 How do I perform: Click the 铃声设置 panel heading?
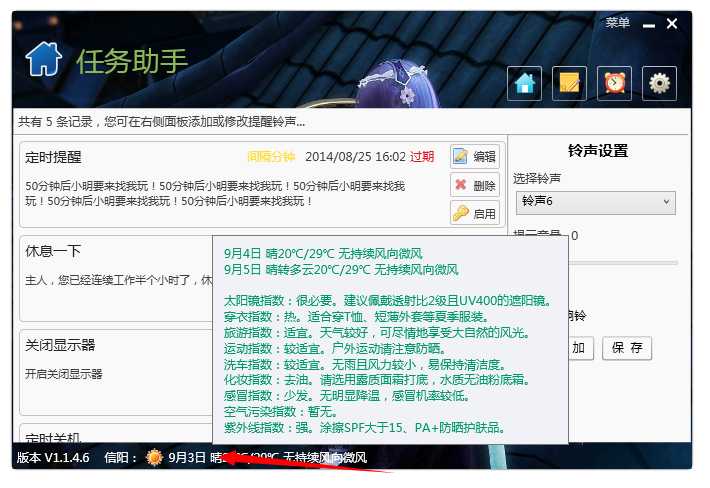click(598, 151)
